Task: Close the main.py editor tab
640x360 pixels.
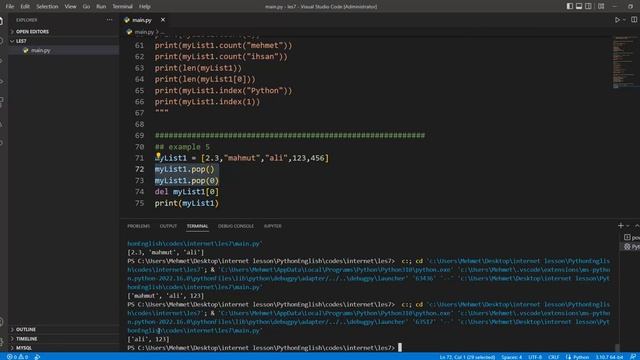Action: (163, 20)
